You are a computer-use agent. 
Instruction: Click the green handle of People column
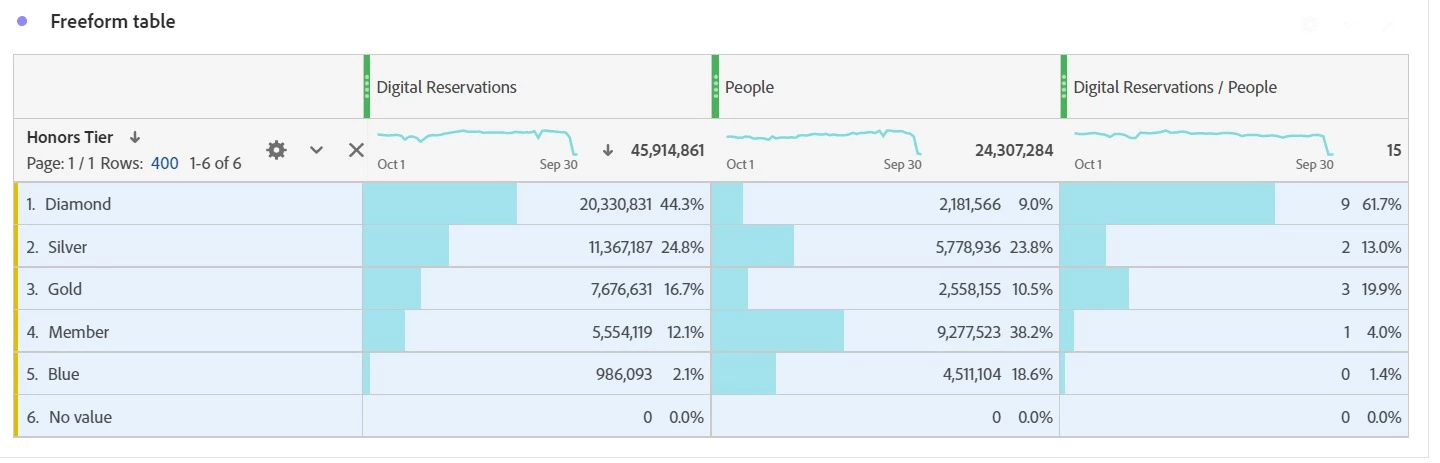pos(715,87)
